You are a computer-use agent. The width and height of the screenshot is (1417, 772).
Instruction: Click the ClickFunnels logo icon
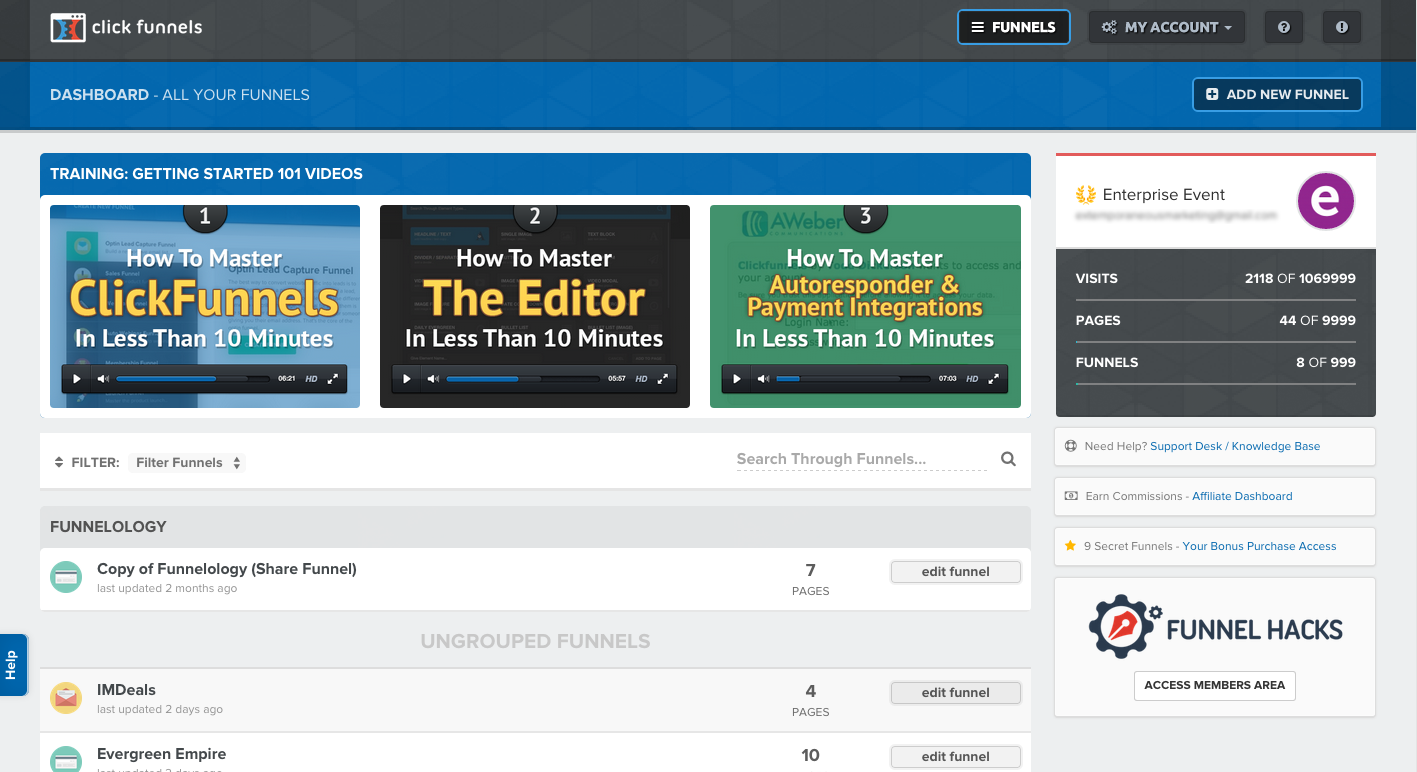pos(68,28)
